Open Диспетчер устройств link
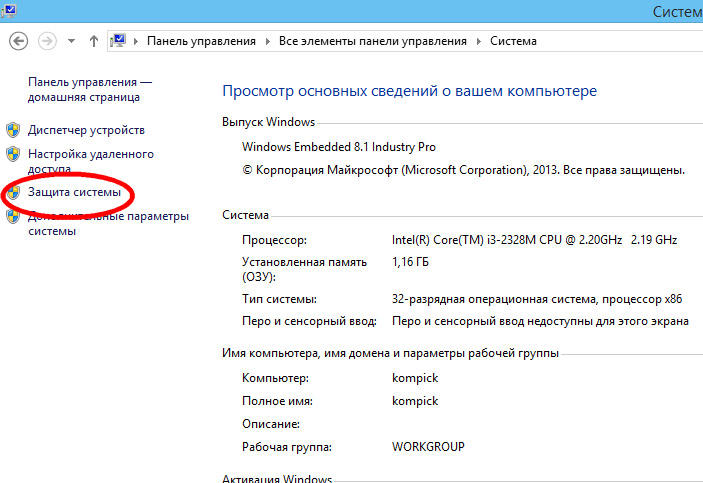703x483 pixels. (86, 130)
